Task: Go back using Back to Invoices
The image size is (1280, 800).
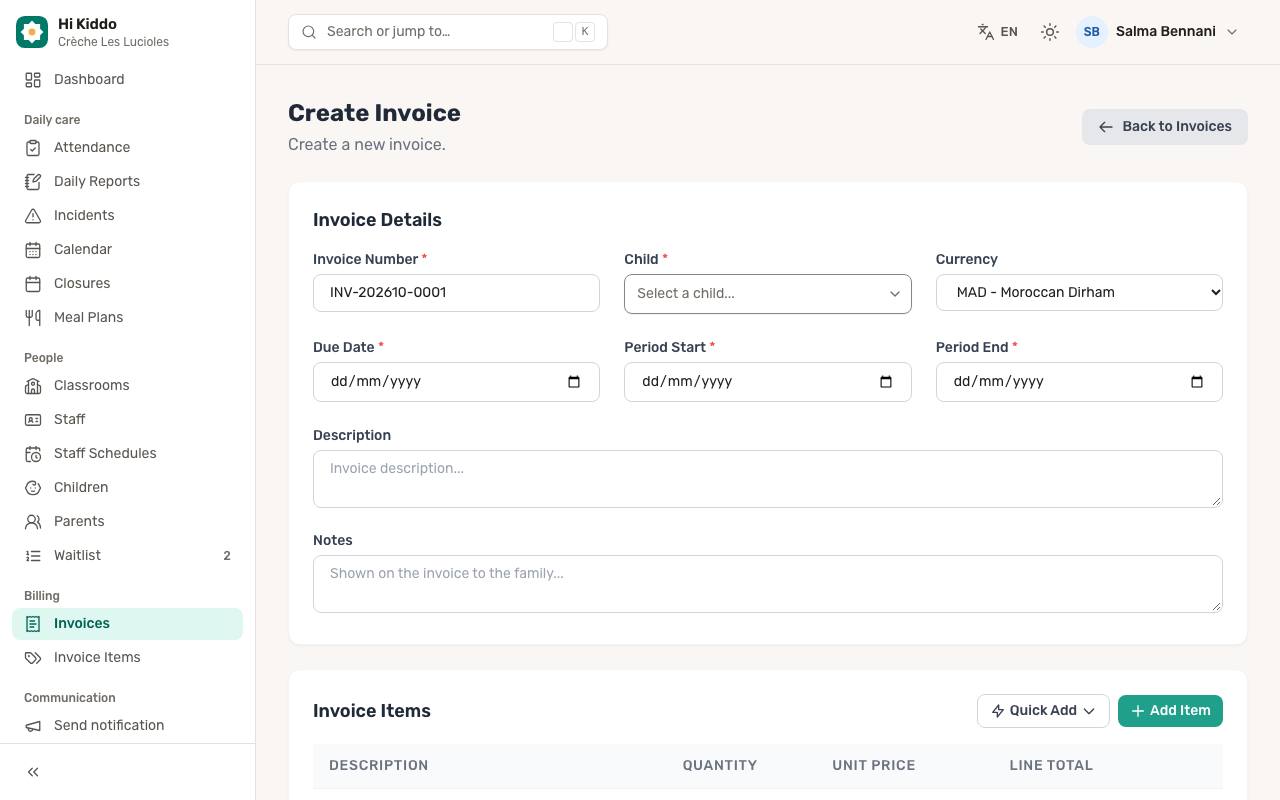Action: (1165, 127)
